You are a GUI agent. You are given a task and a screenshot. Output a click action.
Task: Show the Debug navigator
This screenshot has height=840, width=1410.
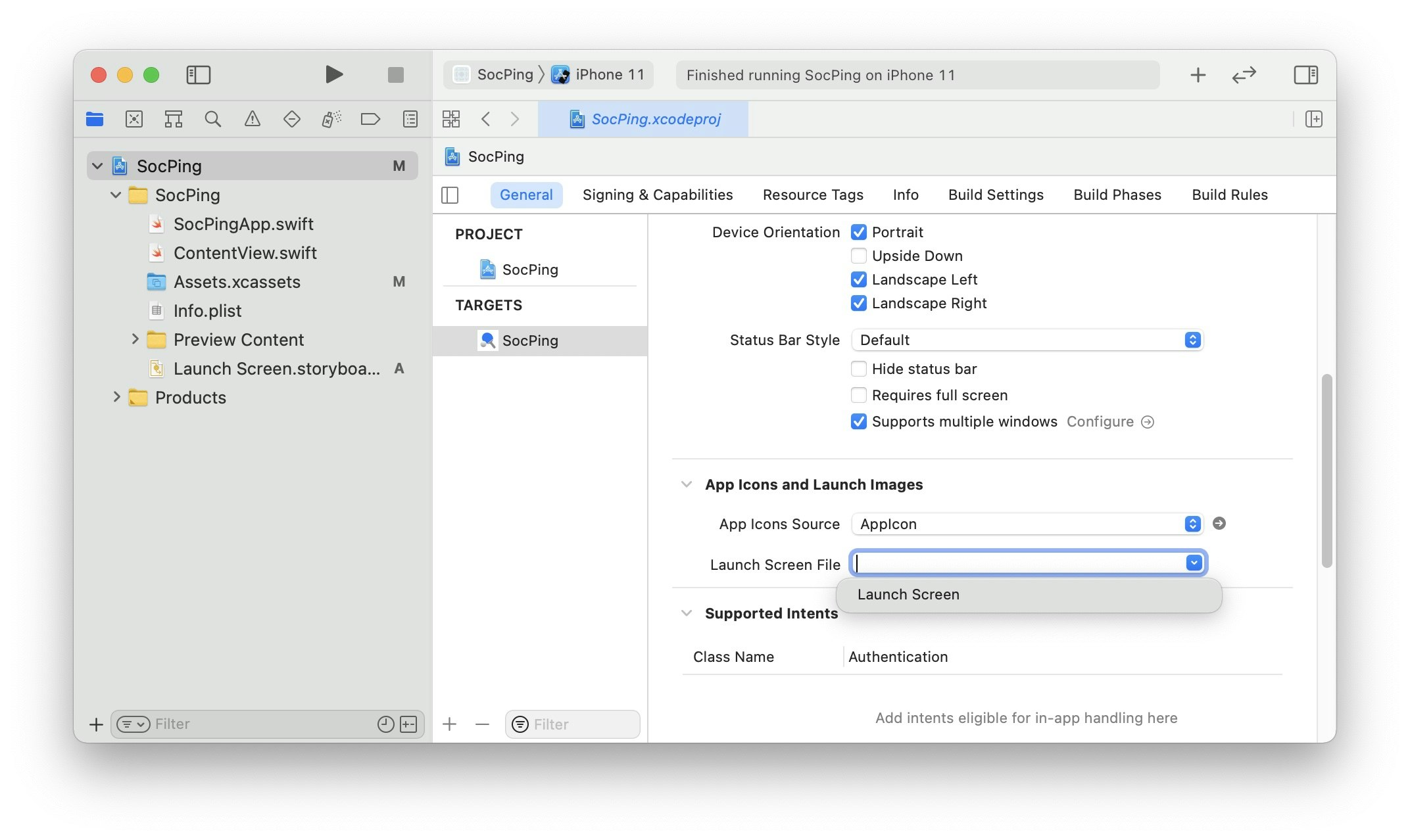331,119
